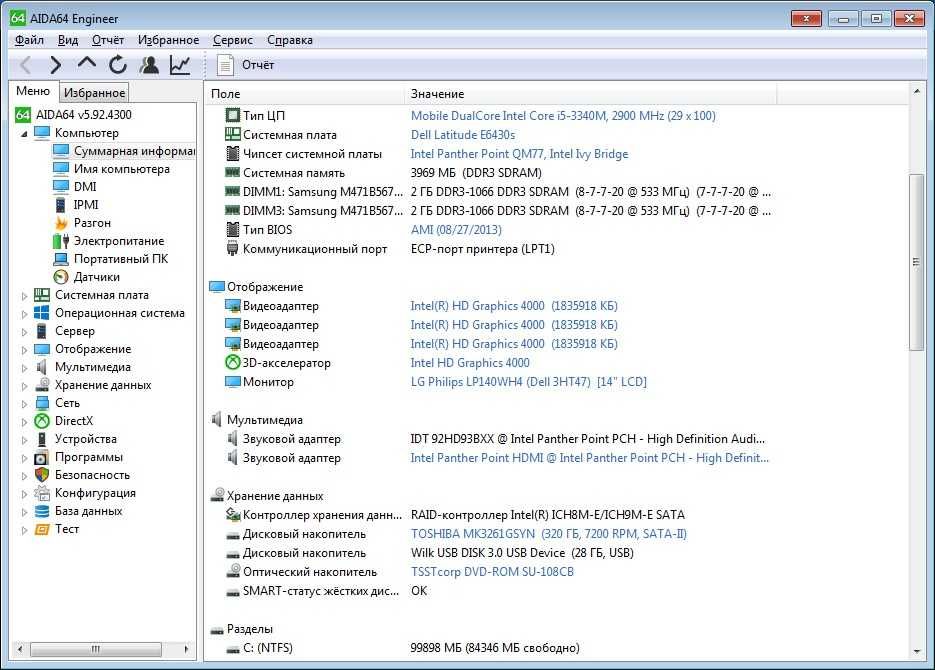Click the tree scroll right arrow
935x670 pixels.
coord(186,649)
